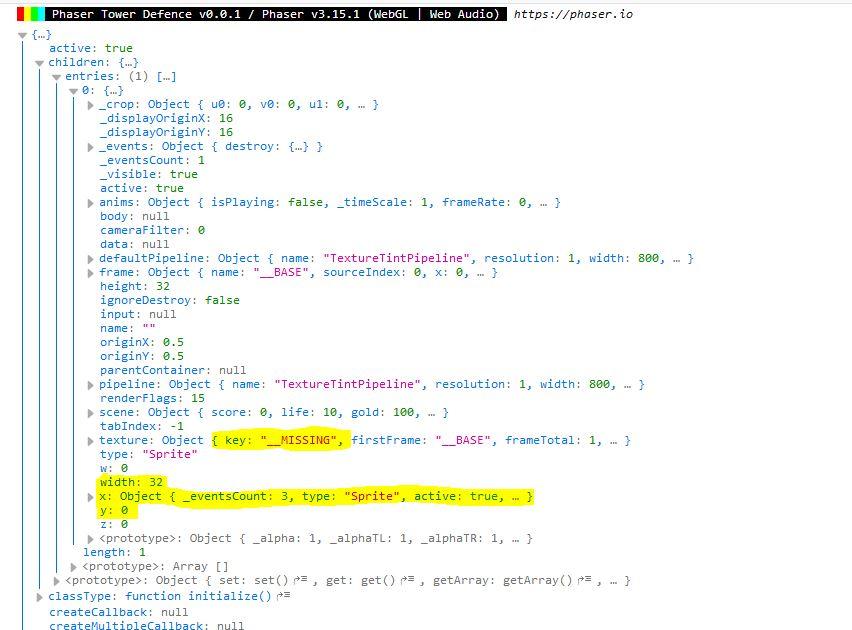Screen dimensions: 852x630
Task: Expand the classType function entry
Action: click(40, 597)
